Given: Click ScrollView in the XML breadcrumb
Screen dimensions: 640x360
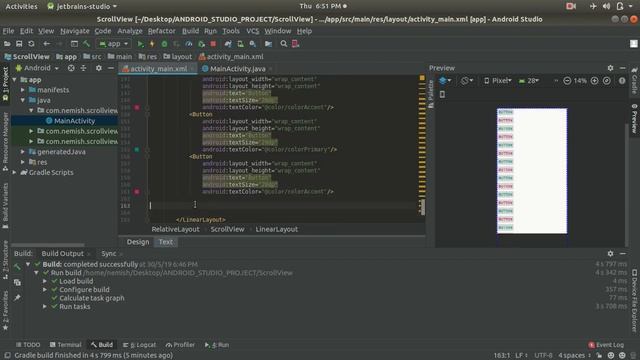Looking at the screenshot, I should click(x=227, y=229).
